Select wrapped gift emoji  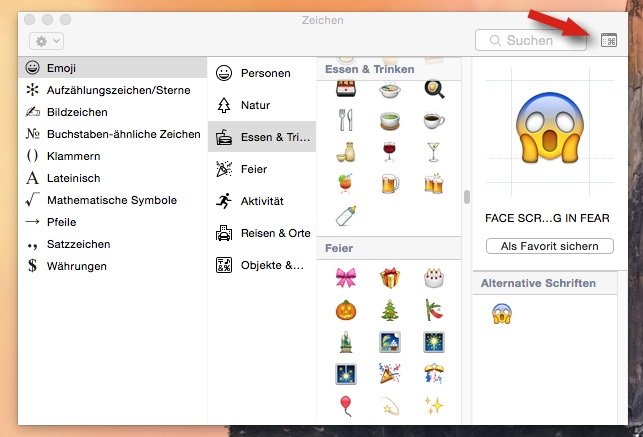tap(390, 278)
